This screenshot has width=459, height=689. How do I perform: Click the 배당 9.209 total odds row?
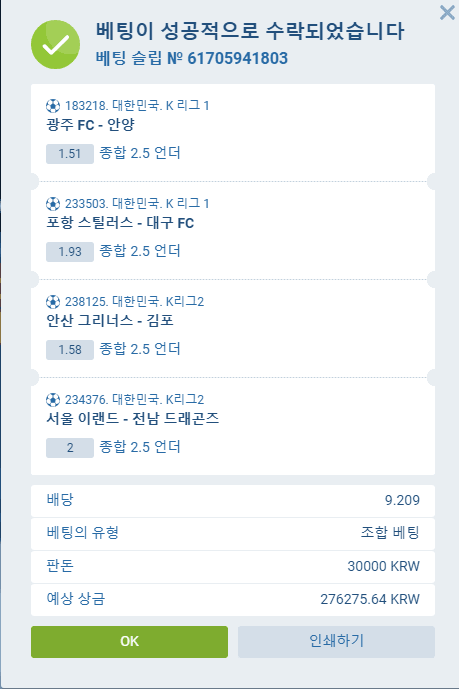coord(233,500)
